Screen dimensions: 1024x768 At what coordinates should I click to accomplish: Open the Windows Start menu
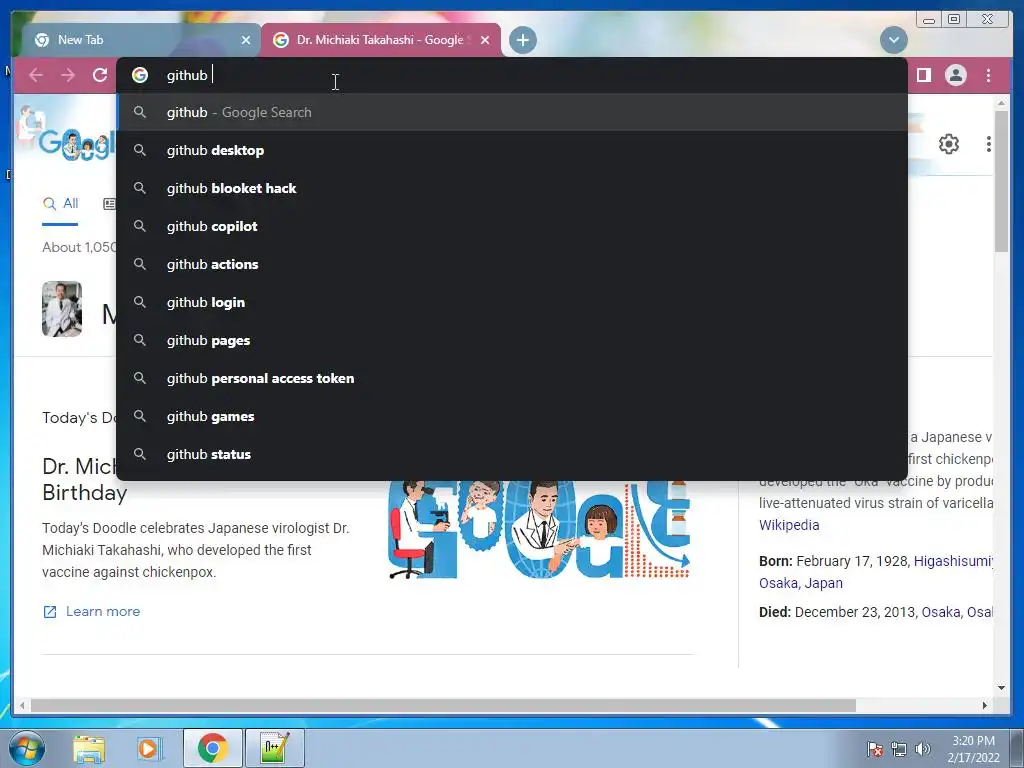pos(27,748)
